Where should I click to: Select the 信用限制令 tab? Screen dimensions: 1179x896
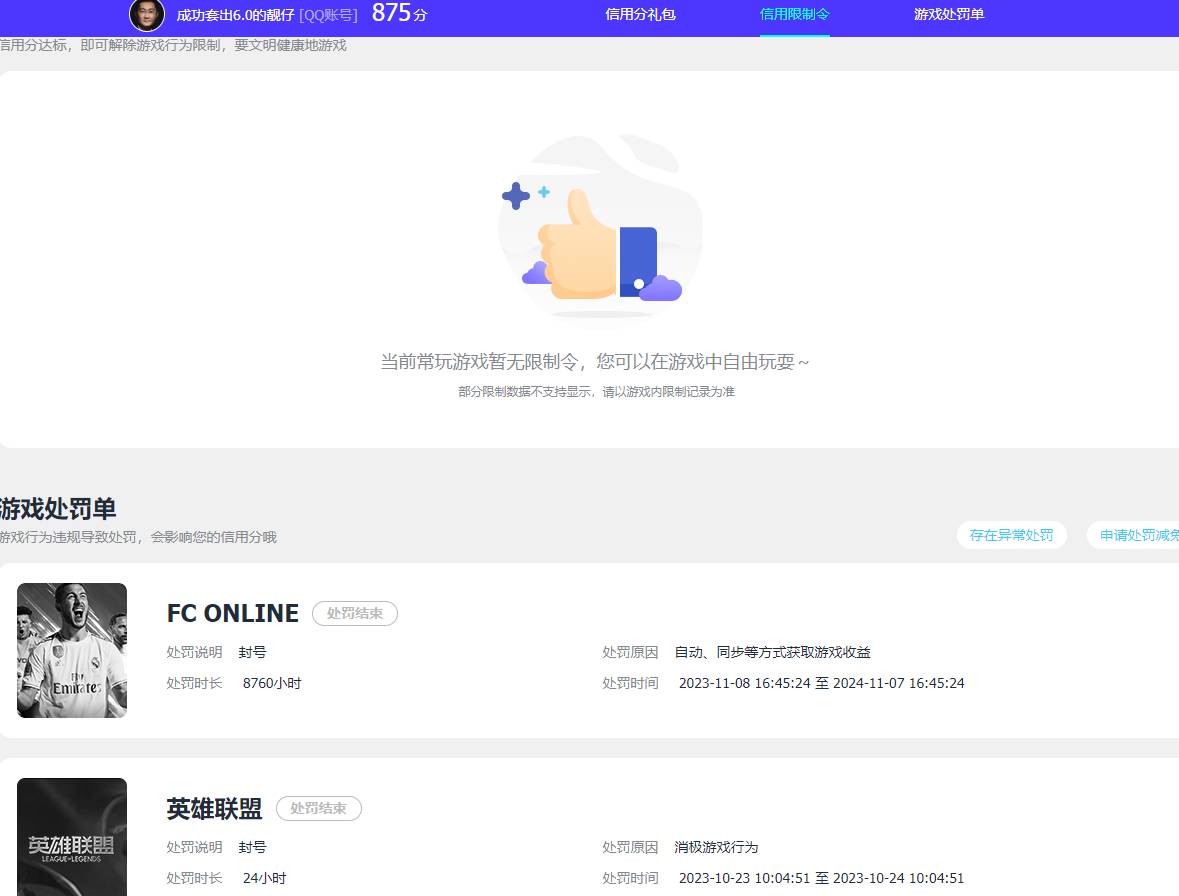(794, 15)
